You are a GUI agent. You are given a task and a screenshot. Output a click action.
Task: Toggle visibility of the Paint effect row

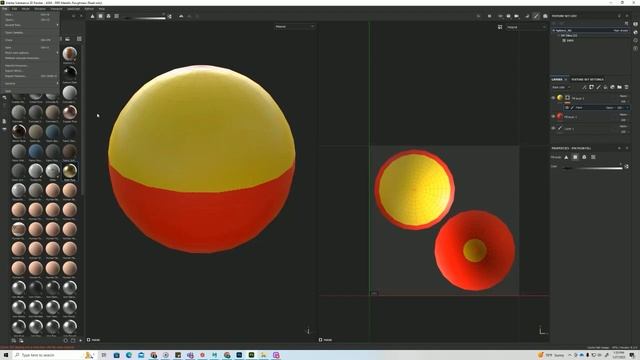[567, 108]
